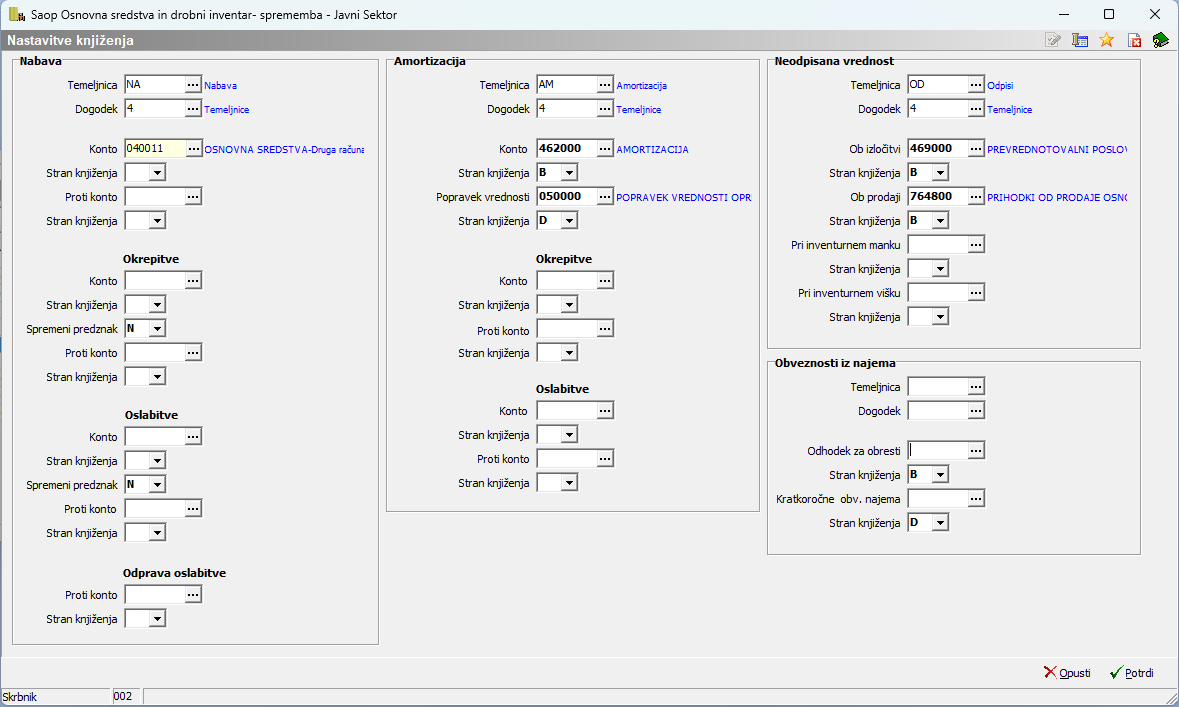Click the Potrdi confirm button
This screenshot has height=707, width=1179.
1132,672
